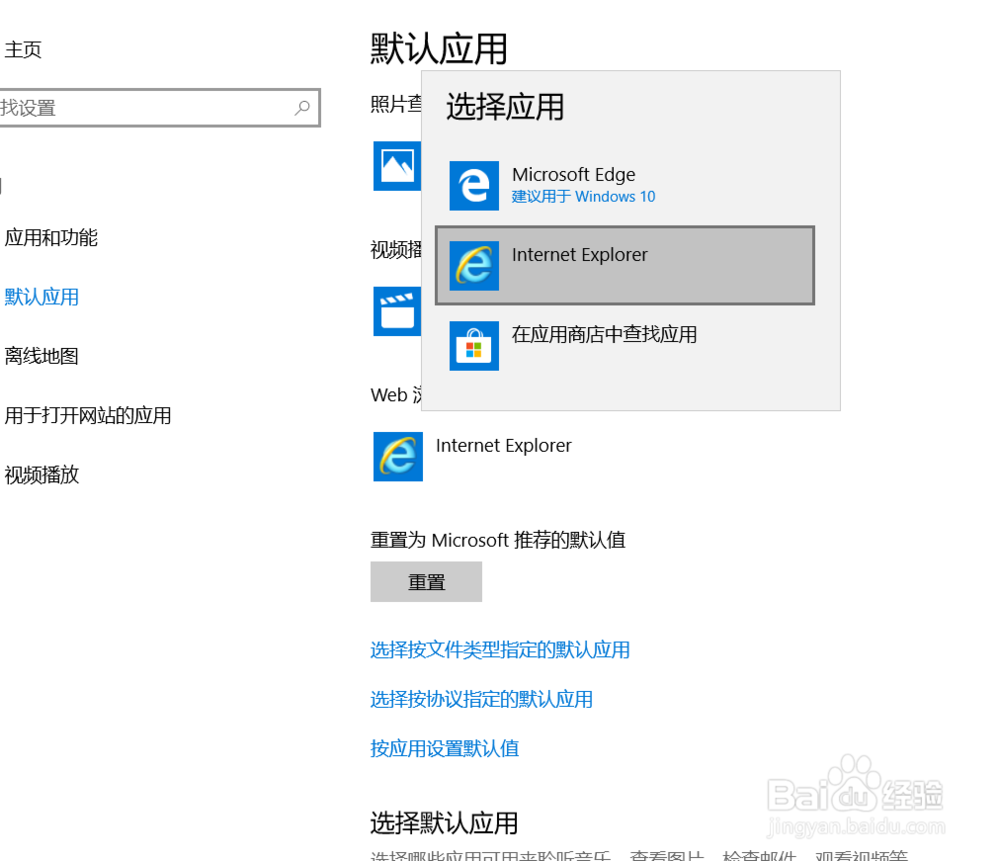Open "选择按文件类型指定的默认应用" link
The height and width of the screenshot is (861, 1000).
coord(500,650)
